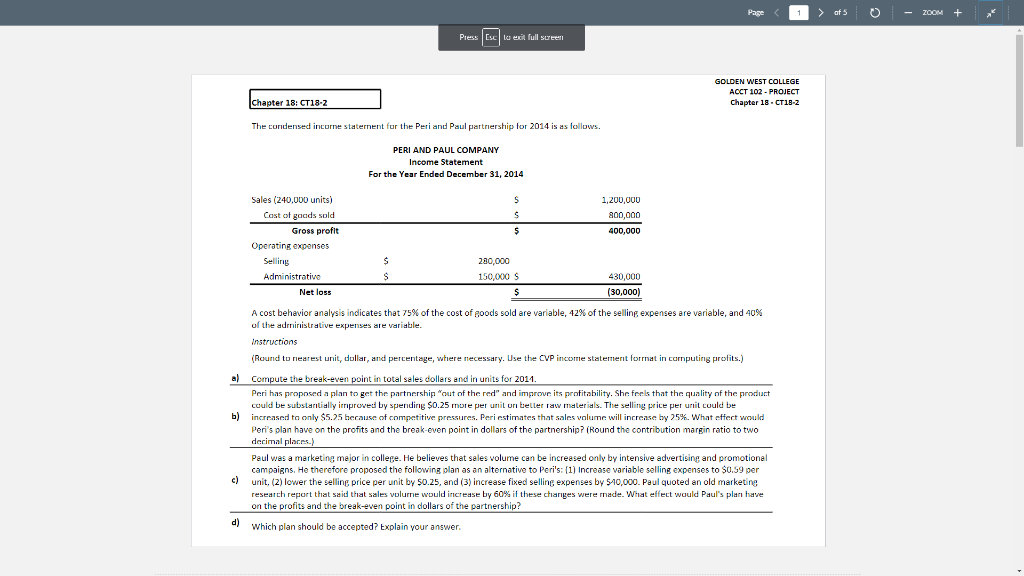Rotate the document icon
Screen dimensions: 1024x576
pos(875,12)
